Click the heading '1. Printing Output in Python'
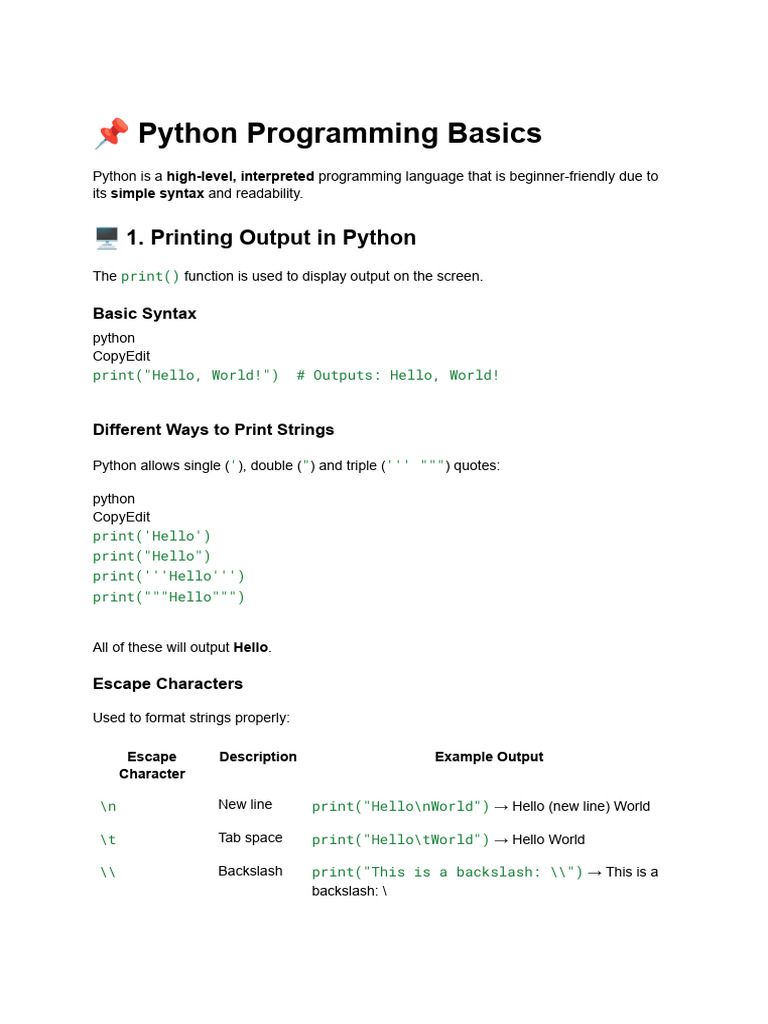This screenshot has width=768, height=1024. coord(271,238)
